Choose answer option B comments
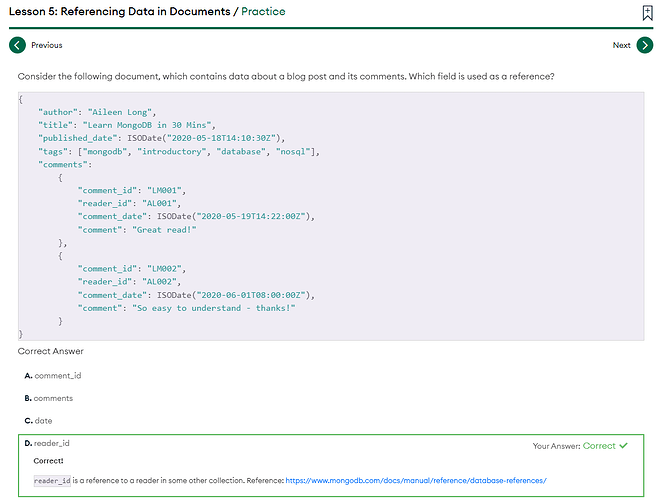Screen dimensions: 659x500 pyautogui.click(x=53, y=398)
